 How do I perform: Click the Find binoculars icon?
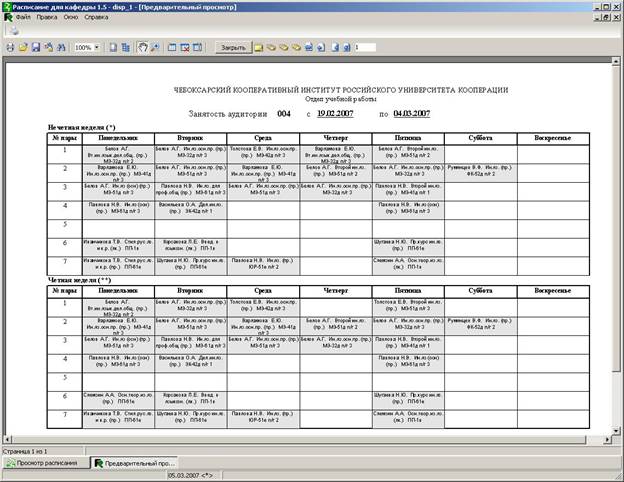59,47
